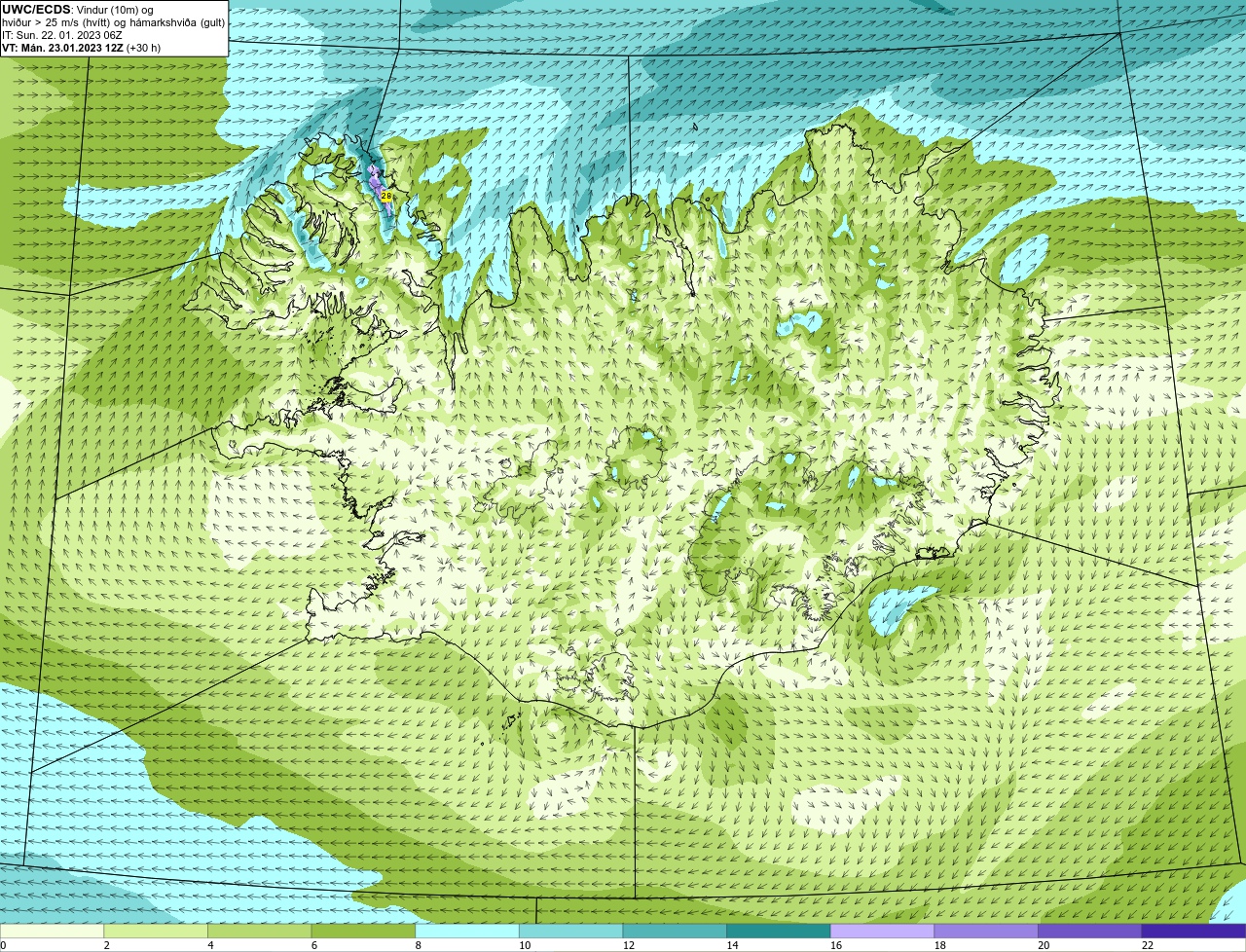Click the 16–18 m/s lavender swatch
Image resolution: width=1246 pixels, height=952 pixels.
(x=882, y=931)
